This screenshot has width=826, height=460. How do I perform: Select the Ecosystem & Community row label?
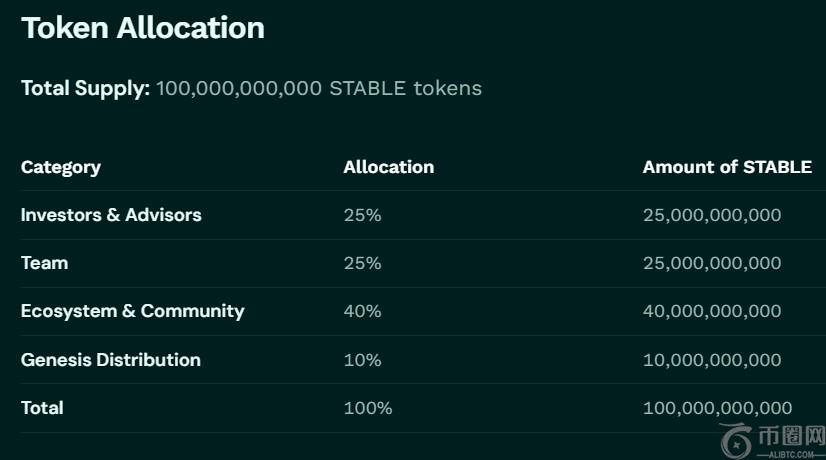click(x=132, y=311)
